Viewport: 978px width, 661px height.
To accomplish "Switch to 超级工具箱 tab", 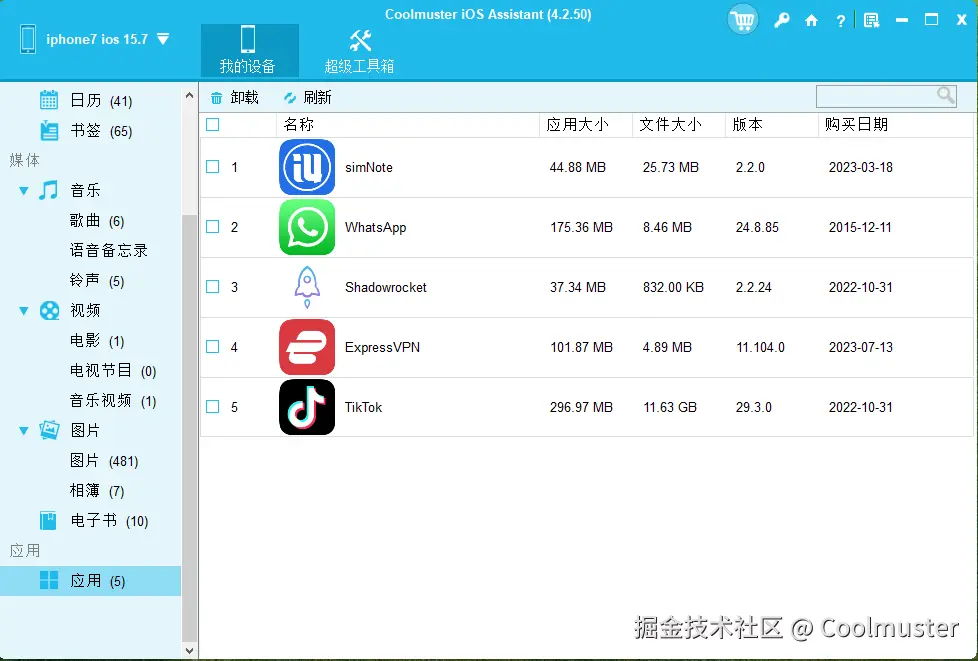I will [x=359, y=51].
